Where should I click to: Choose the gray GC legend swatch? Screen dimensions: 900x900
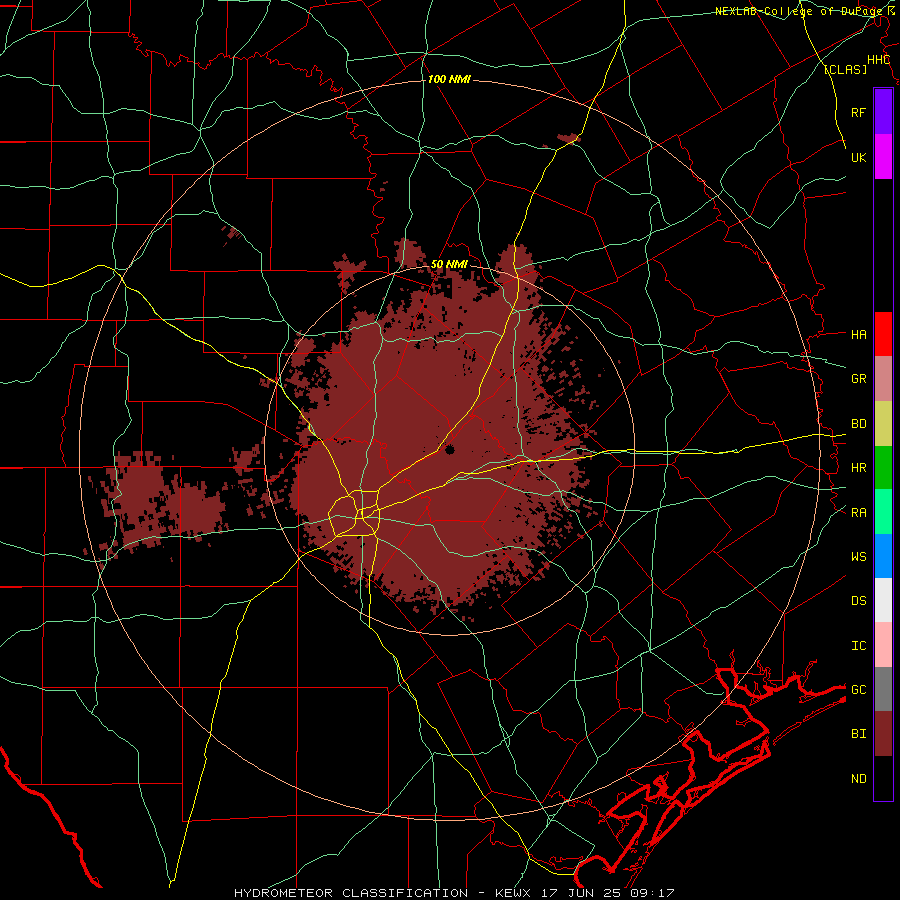pyautogui.click(x=883, y=689)
